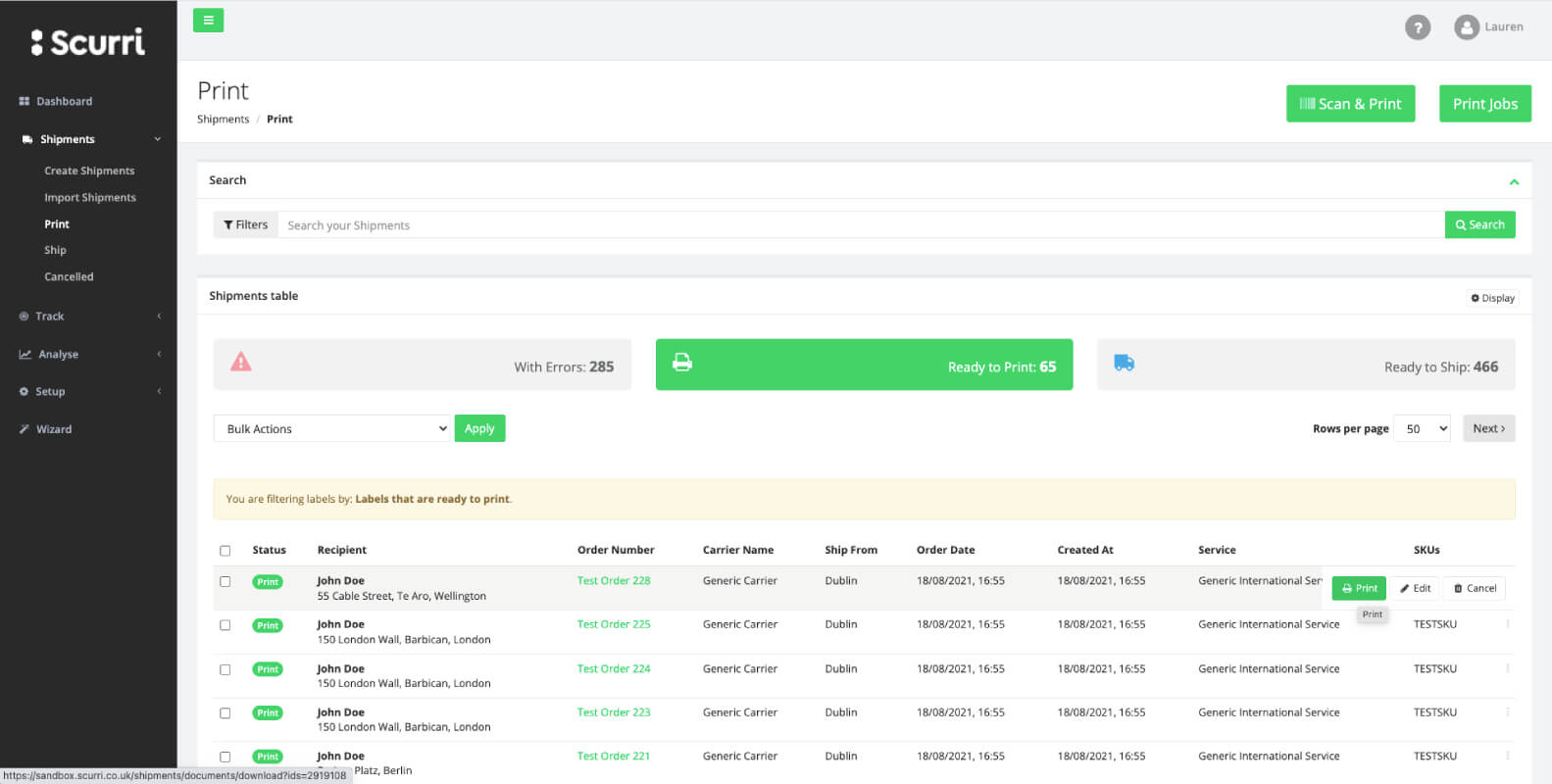Check the box for Test Order 225

click(x=225, y=625)
